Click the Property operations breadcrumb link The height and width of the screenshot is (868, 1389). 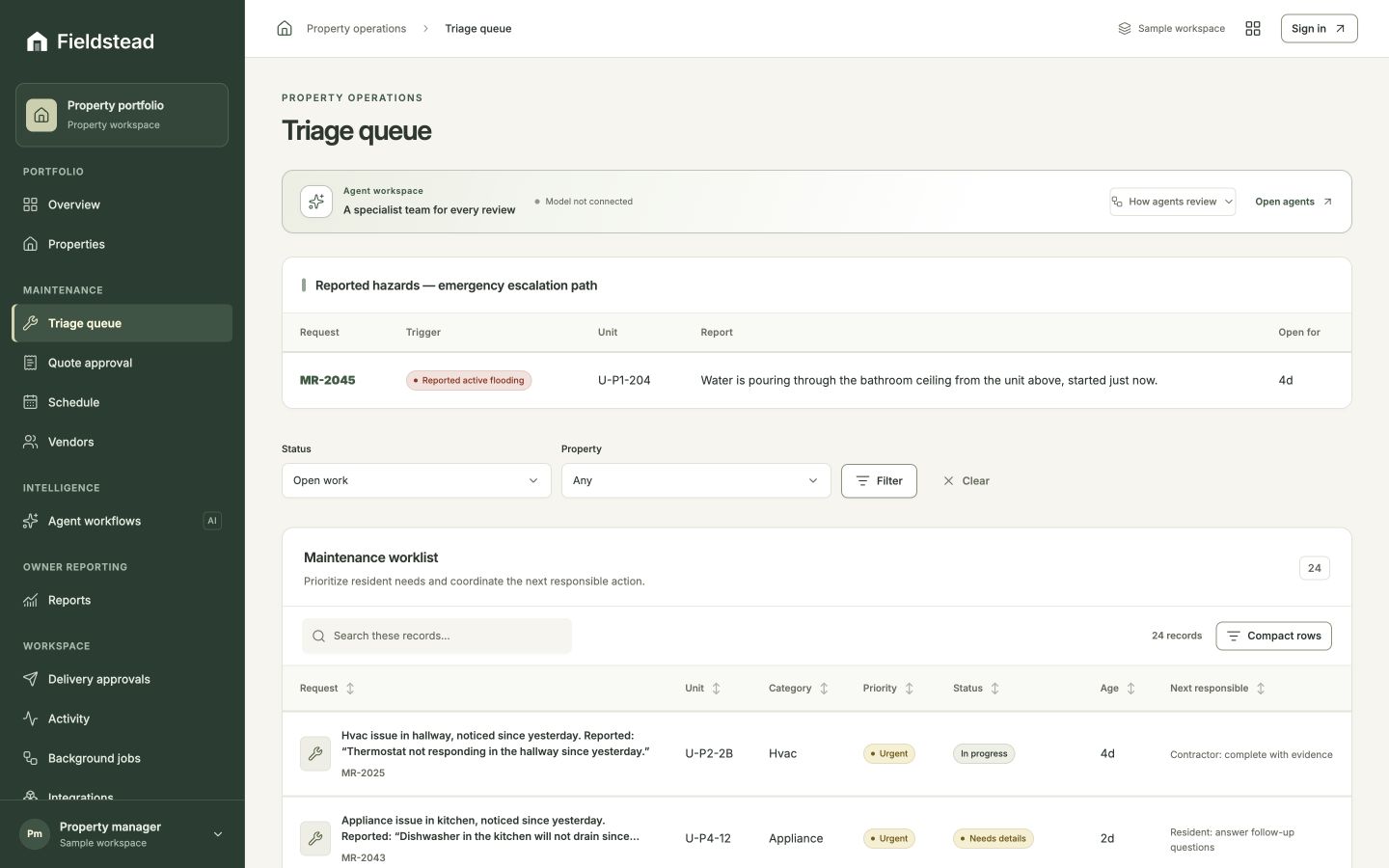click(356, 29)
